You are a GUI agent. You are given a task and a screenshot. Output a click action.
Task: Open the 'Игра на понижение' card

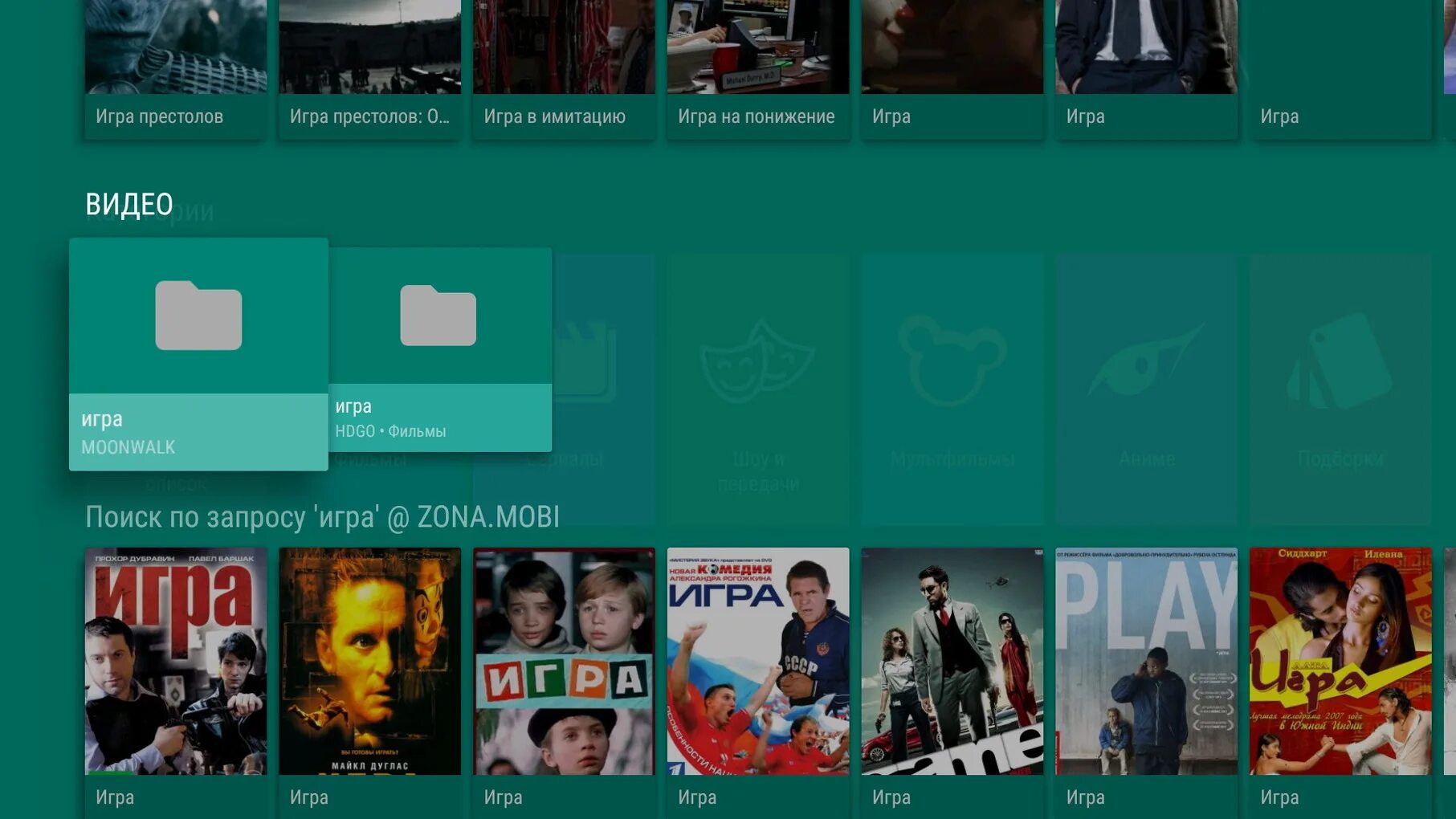(x=758, y=70)
